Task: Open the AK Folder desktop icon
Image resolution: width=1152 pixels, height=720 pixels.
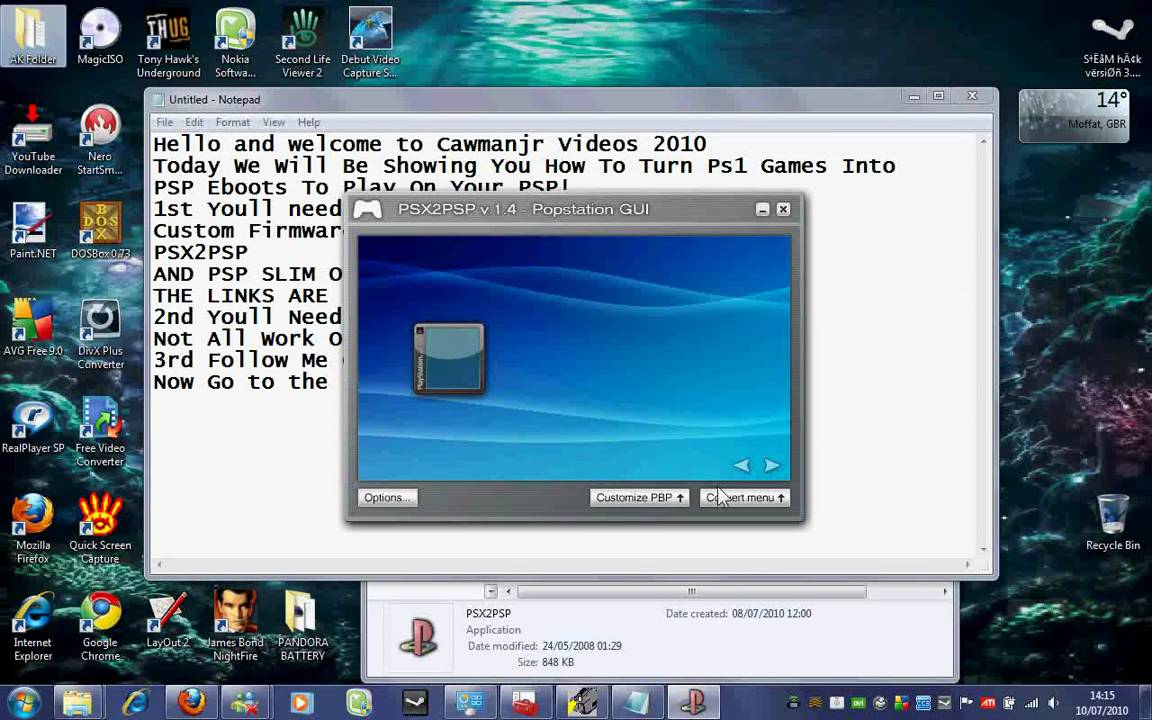Action: point(33,36)
